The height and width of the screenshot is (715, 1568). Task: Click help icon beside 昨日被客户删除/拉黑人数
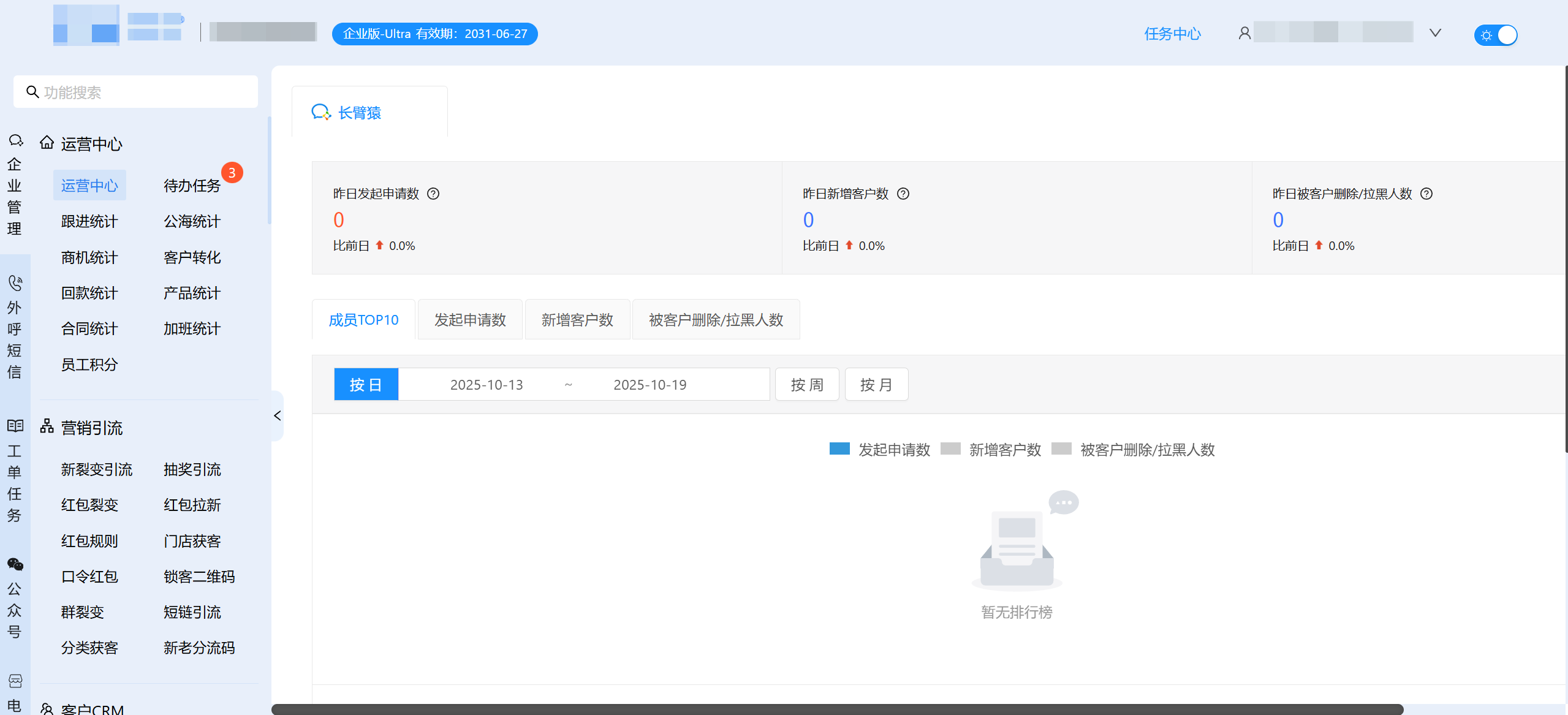[1426, 194]
